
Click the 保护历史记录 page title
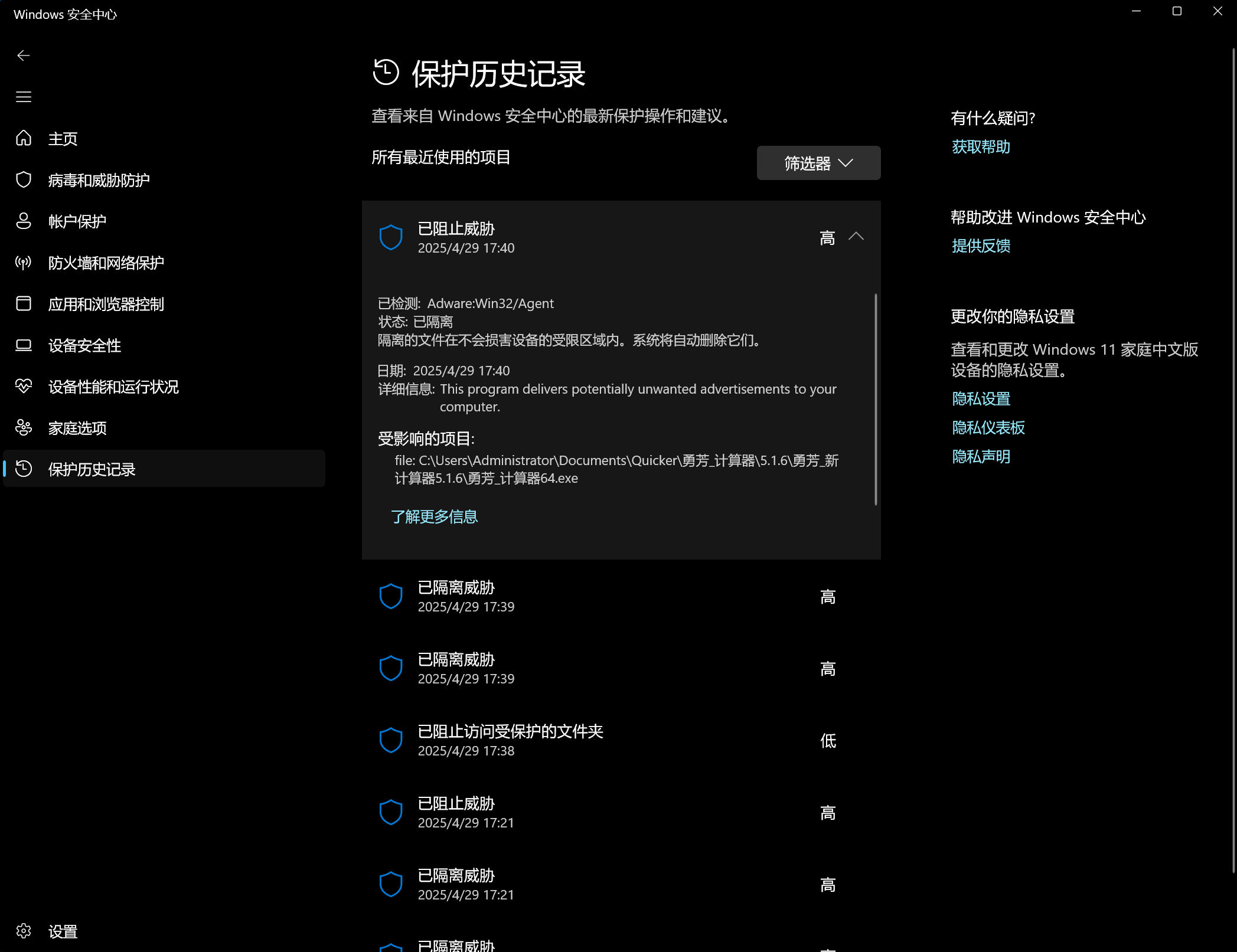coord(498,74)
